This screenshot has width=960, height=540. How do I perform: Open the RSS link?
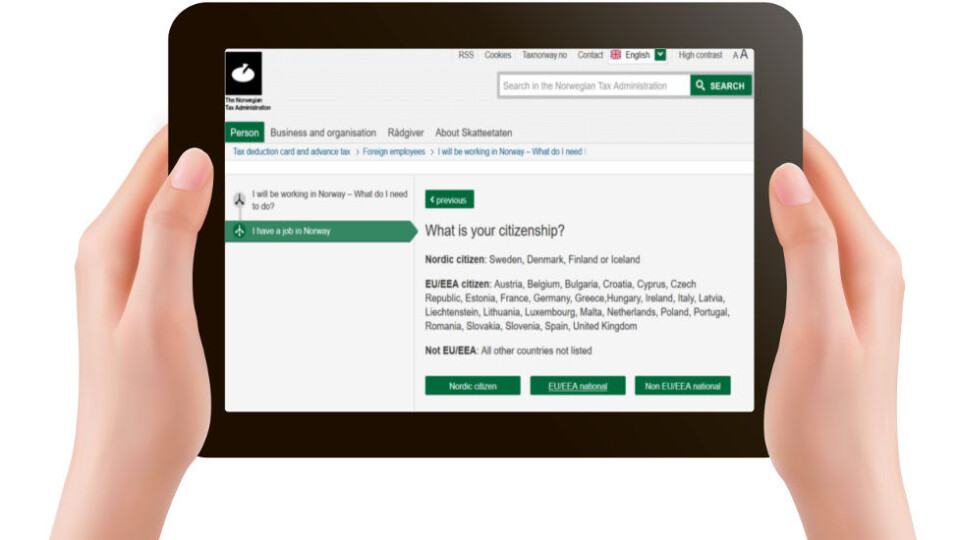tap(466, 55)
